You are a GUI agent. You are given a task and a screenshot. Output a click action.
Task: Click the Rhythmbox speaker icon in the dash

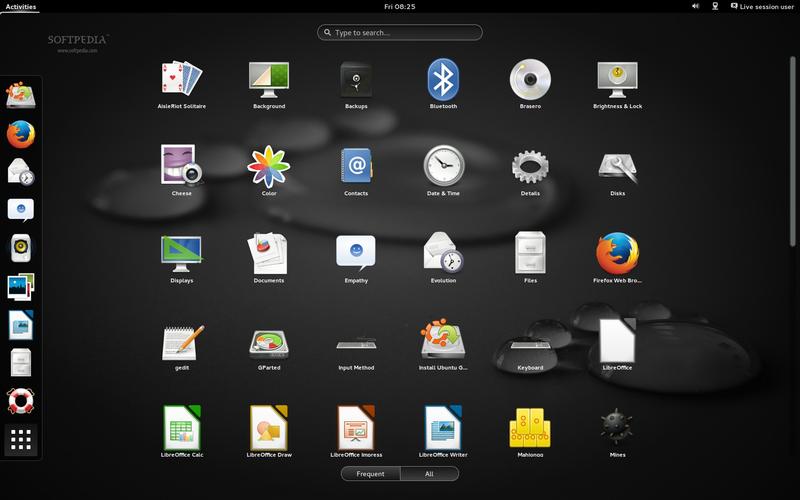[21, 248]
